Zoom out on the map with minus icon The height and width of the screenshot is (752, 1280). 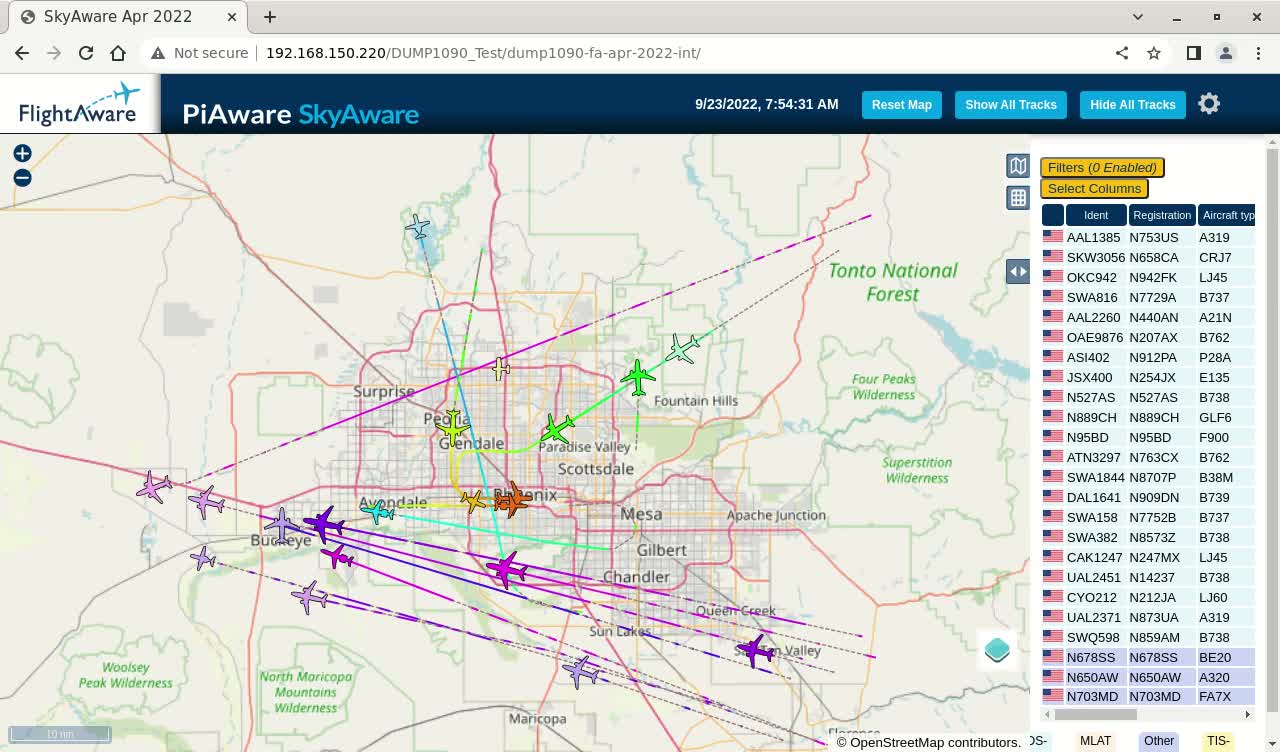pos(22,178)
